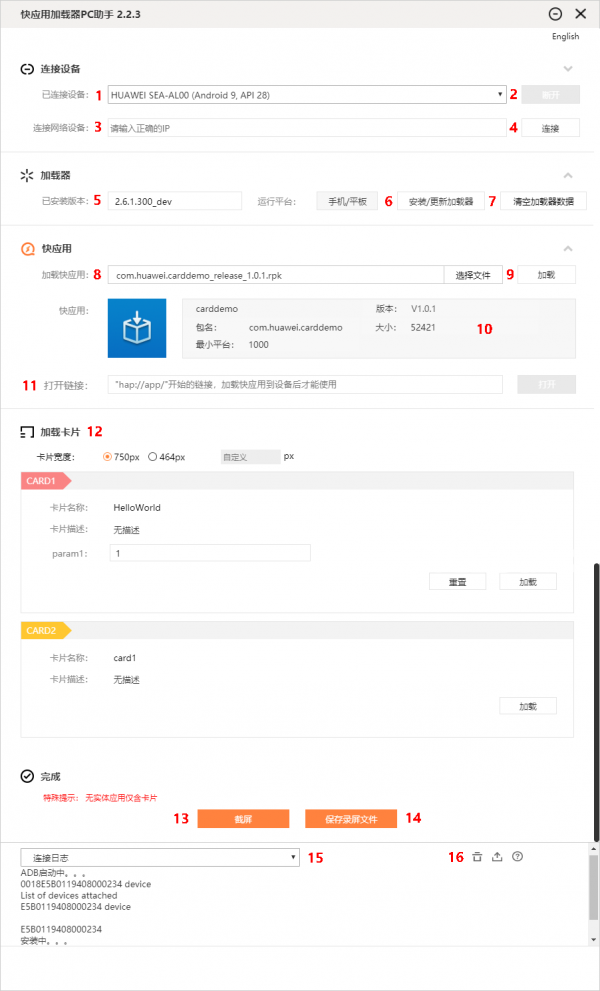Clear the log with trash icon
The width and height of the screenshot is (600, 991).
pyautogui.click(x=477, y=857)
